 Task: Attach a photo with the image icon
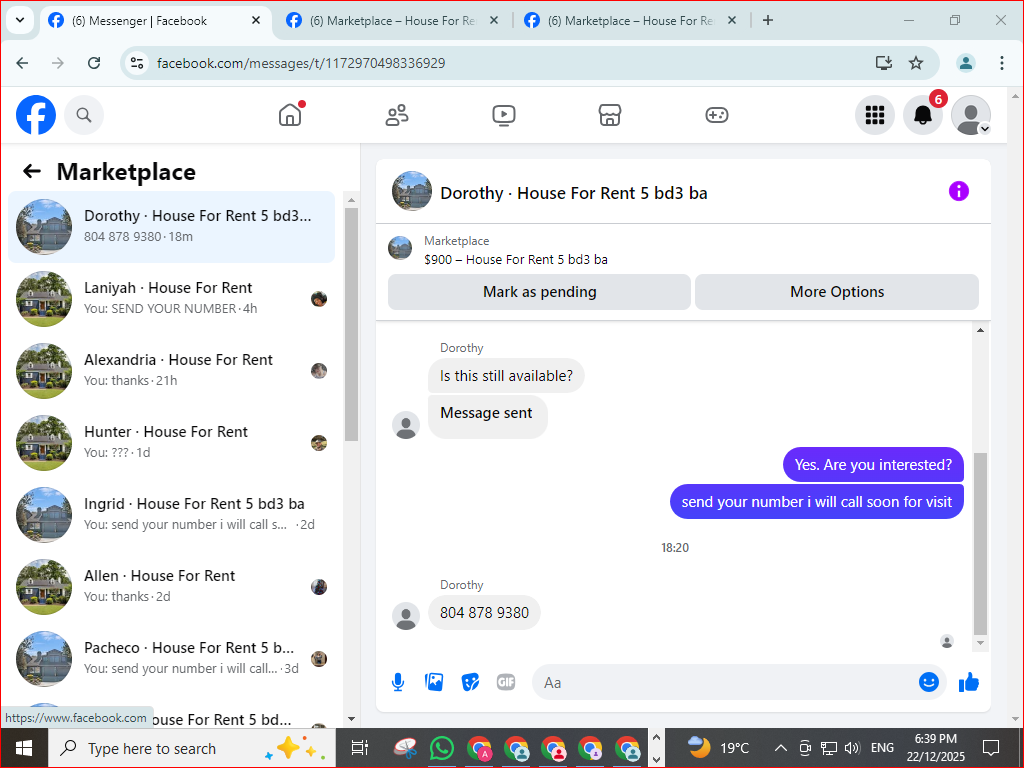[x=434, y=682]
